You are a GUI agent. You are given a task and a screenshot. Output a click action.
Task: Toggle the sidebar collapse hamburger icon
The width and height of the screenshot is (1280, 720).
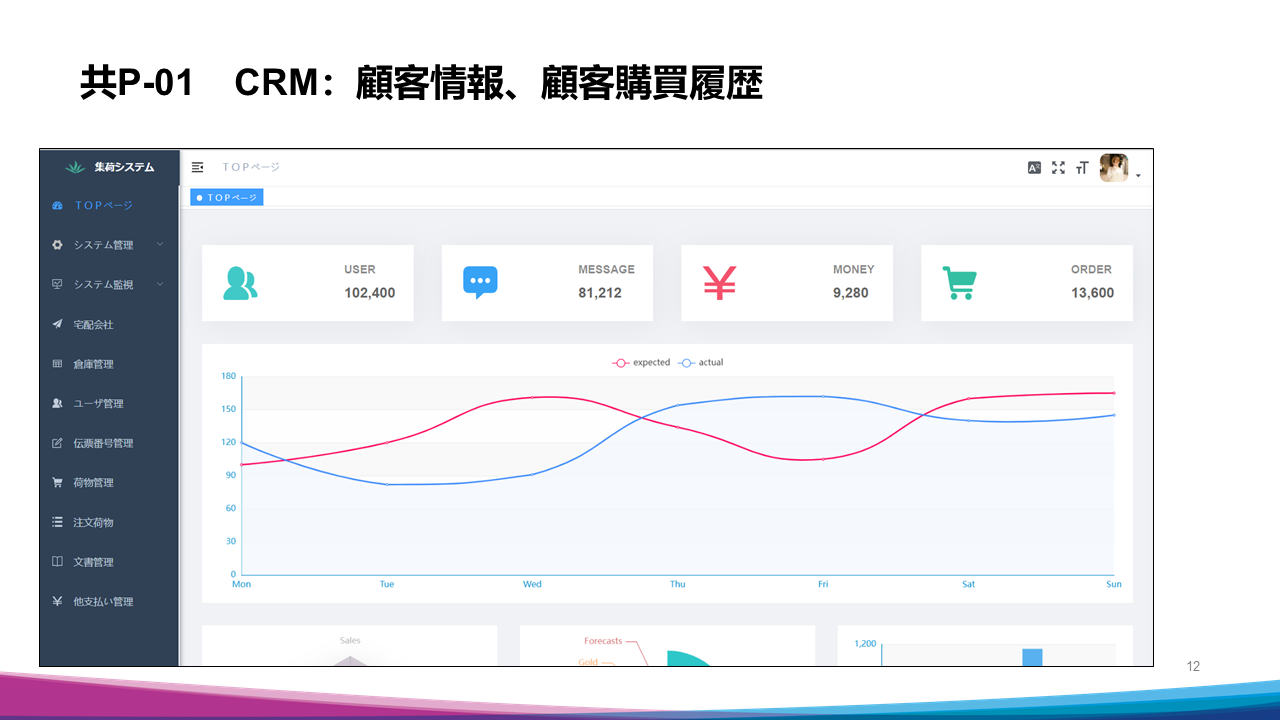(197, 167)
